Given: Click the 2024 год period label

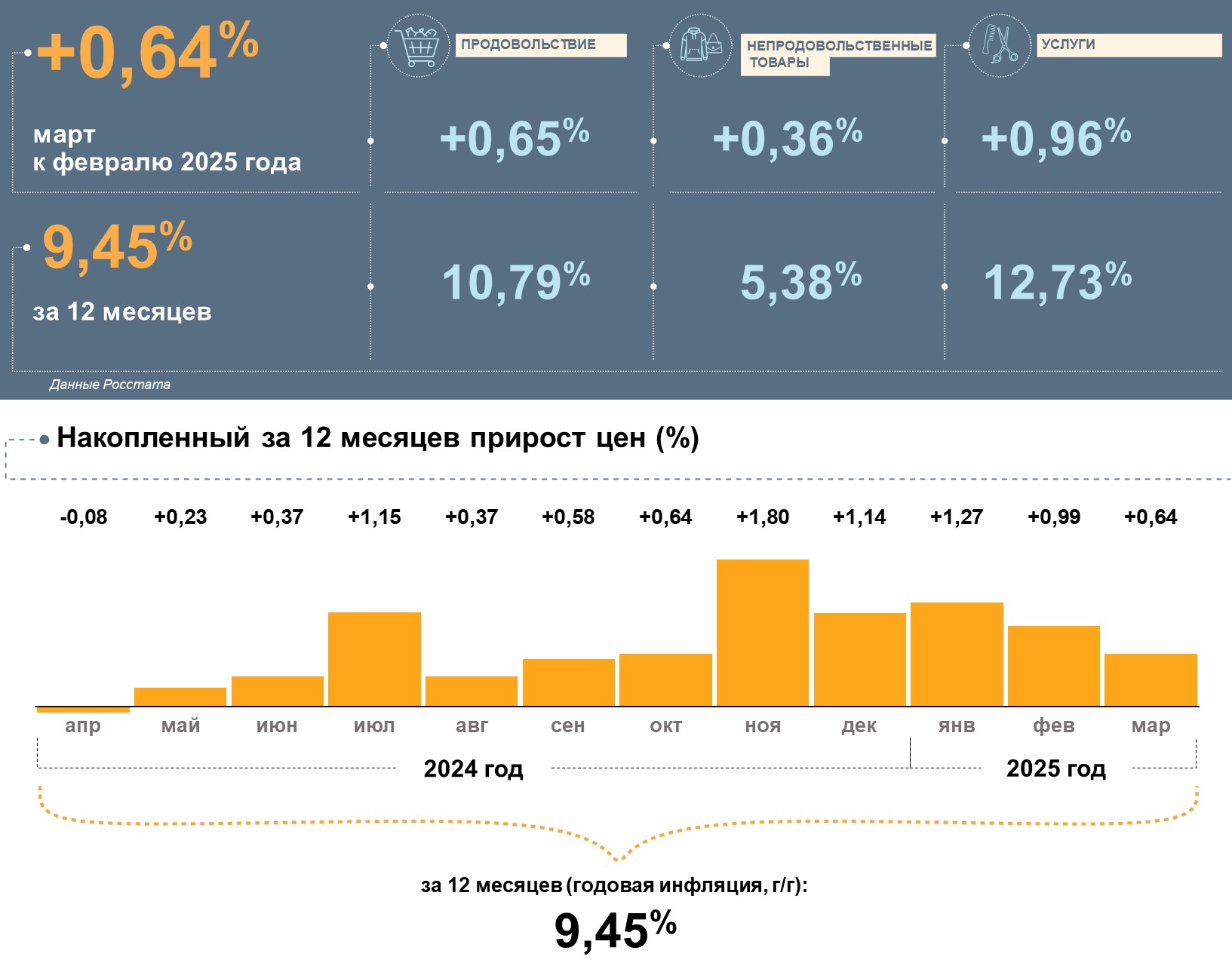Looking at the screenshot, I should point(473,768).
